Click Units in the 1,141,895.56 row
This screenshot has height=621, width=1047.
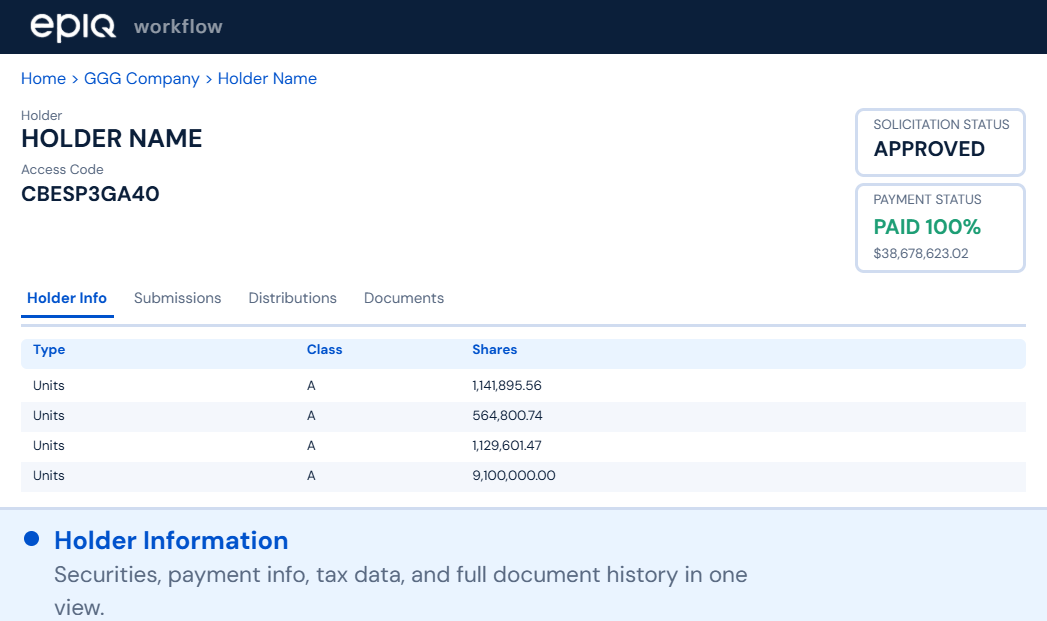pyautogui.click(x=49, y=385)
